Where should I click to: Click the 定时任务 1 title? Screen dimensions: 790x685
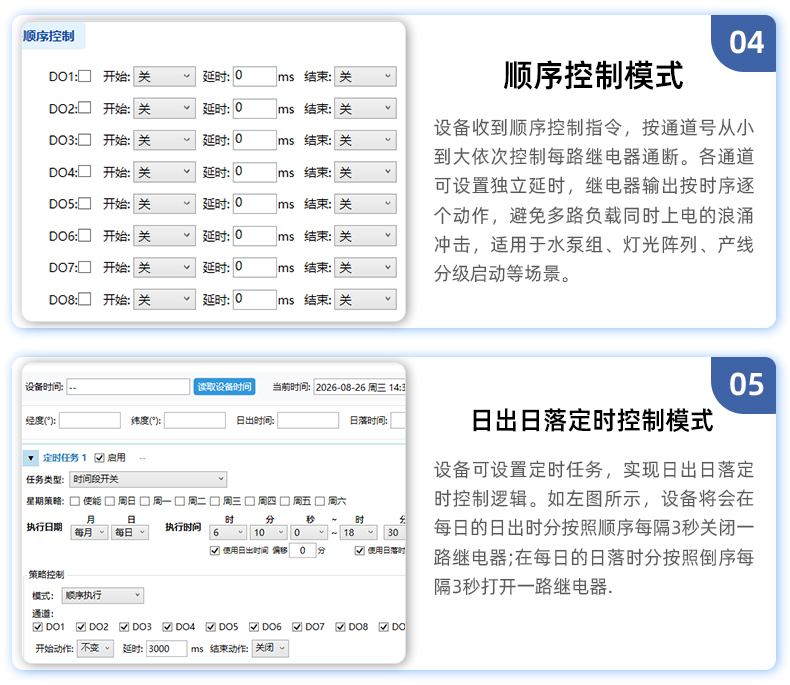[x=64, y=457]
